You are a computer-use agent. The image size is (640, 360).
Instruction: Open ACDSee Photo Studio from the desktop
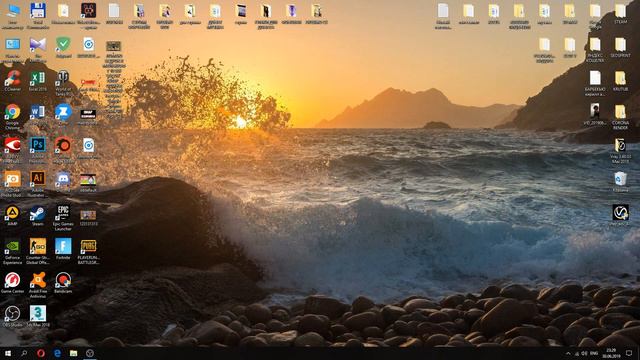[12, 178]
